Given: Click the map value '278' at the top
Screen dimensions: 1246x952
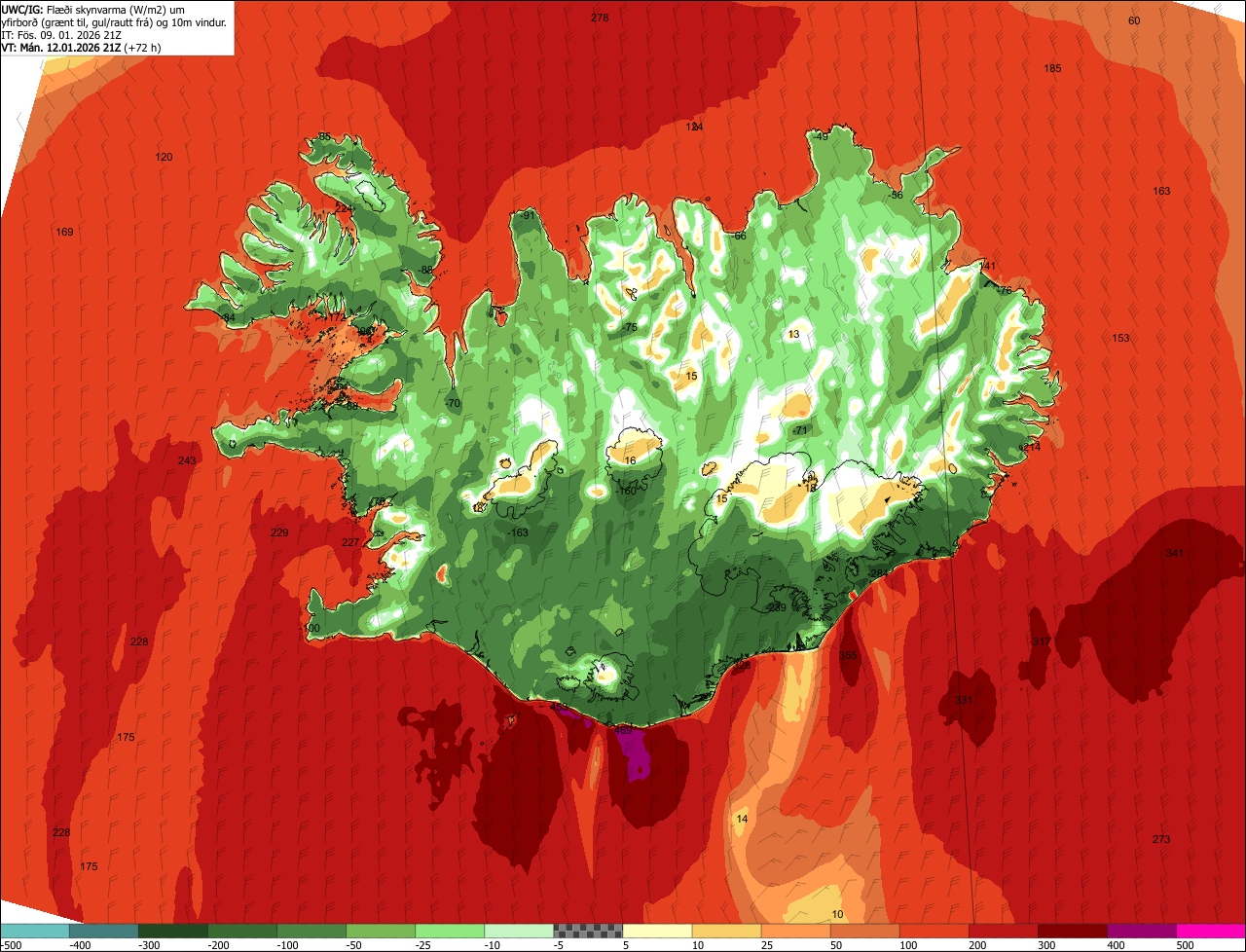Looking at the screenshot, I should (600, 18).
